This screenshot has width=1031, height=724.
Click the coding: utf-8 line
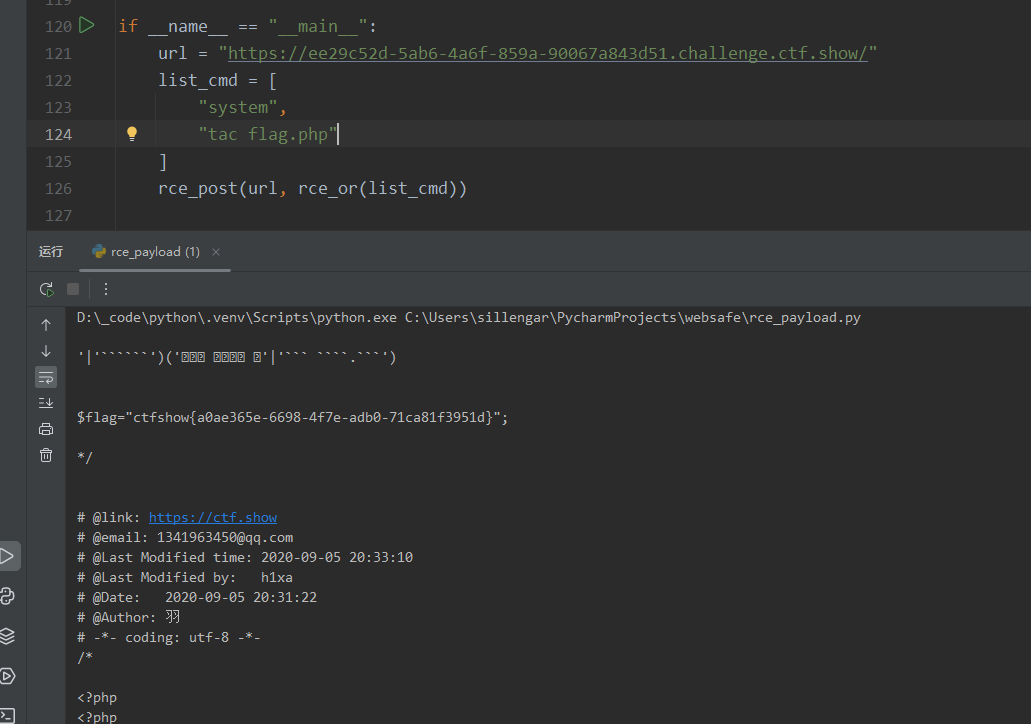coord(168,637)
